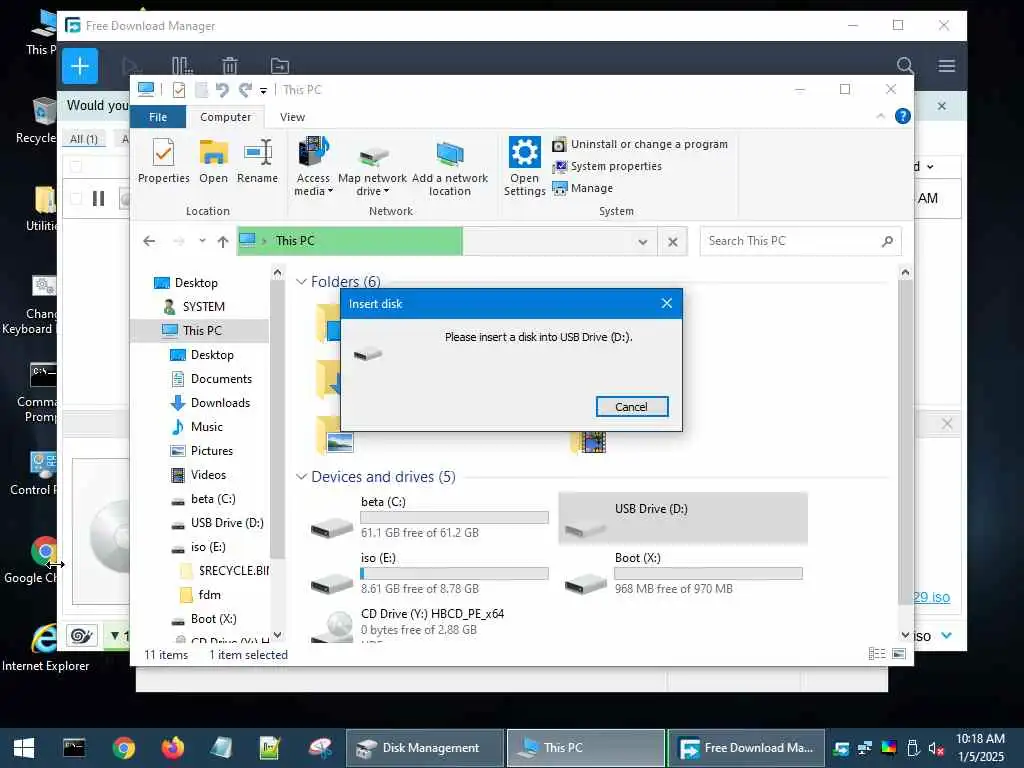
Task: Go back using the back arrow
Action: point(149,242)
